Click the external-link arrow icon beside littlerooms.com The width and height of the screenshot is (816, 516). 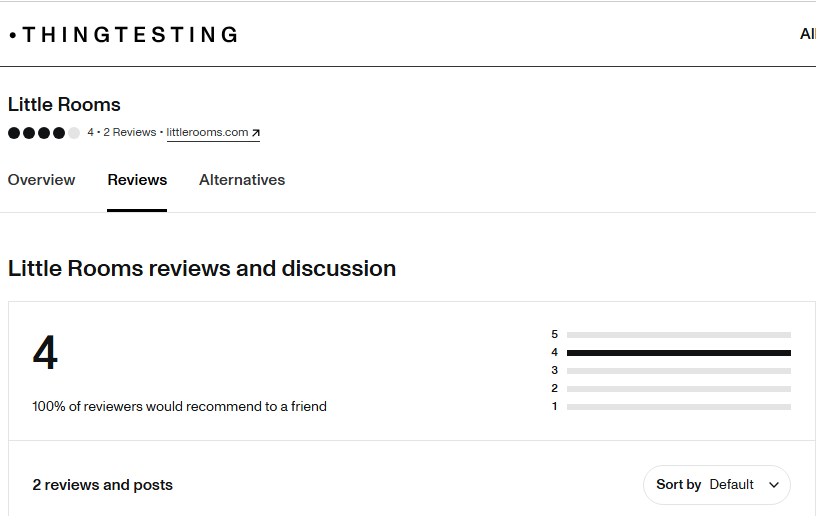point(256,133)
